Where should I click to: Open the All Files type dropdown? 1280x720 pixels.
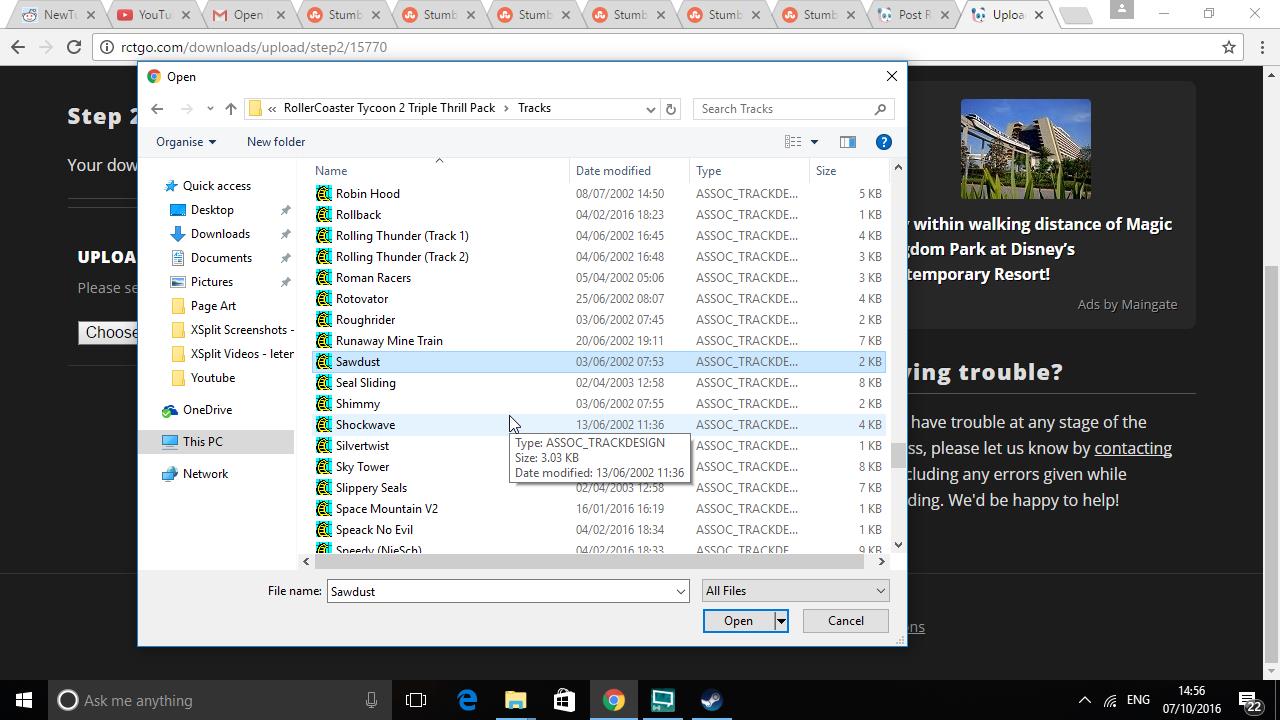click(795, 591)
